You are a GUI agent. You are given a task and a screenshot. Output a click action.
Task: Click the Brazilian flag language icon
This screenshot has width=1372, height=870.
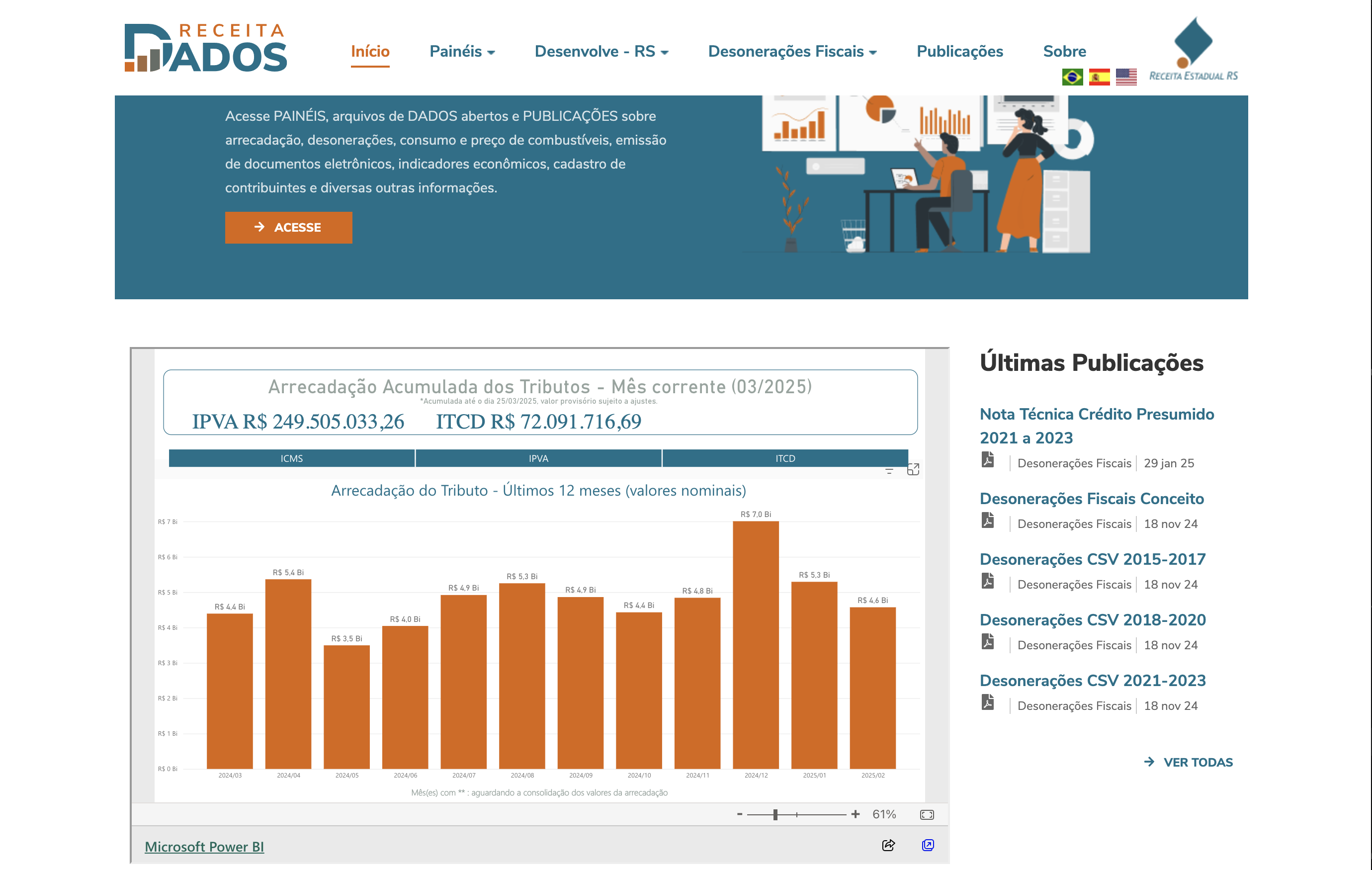[x=1072, y=77]
